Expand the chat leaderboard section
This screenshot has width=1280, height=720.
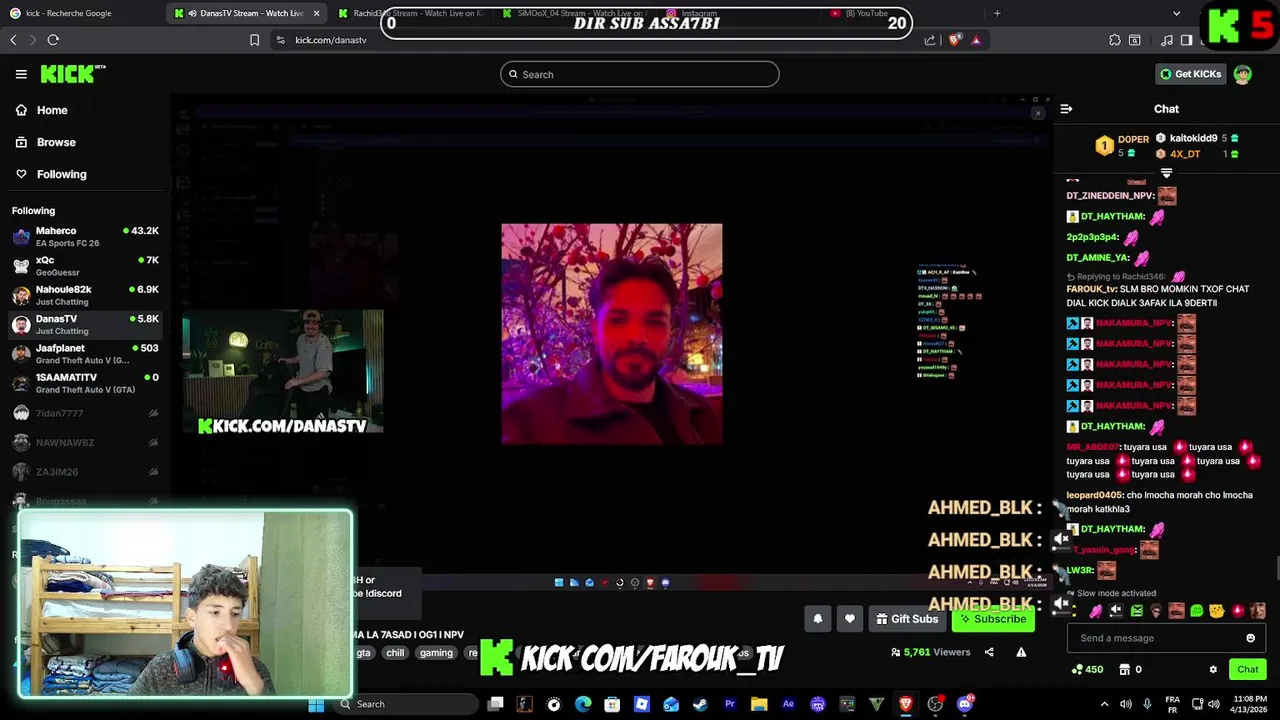pos(1166,173)
